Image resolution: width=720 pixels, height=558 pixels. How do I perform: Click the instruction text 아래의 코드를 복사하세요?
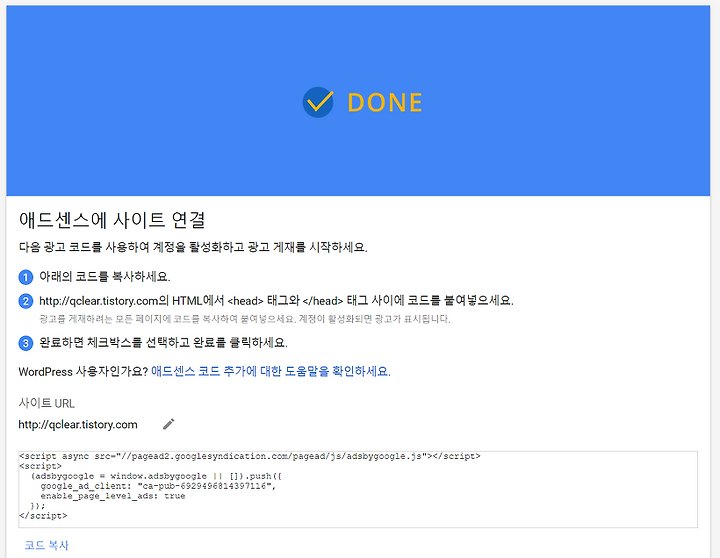pyautogui.click(x=105, y=276)
